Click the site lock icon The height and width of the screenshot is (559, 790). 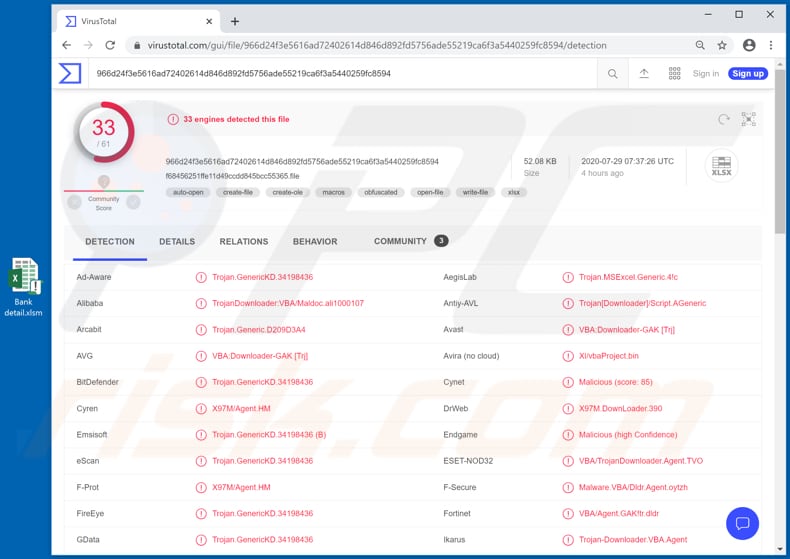tap(137, 45)
